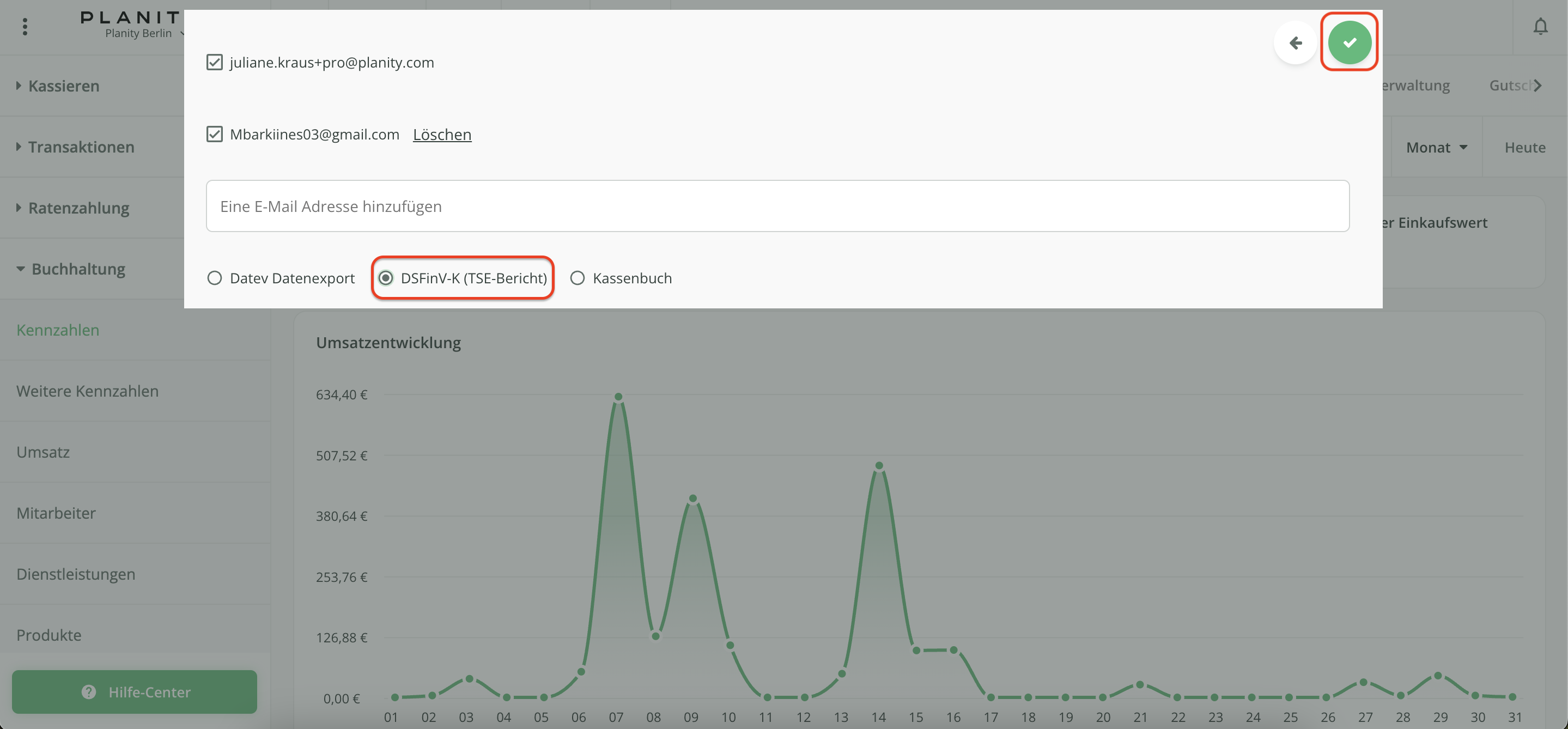Screen dimensions: 1568x729
Task: Go back with the left arrow button
Action: click(x=1295, y=42)
